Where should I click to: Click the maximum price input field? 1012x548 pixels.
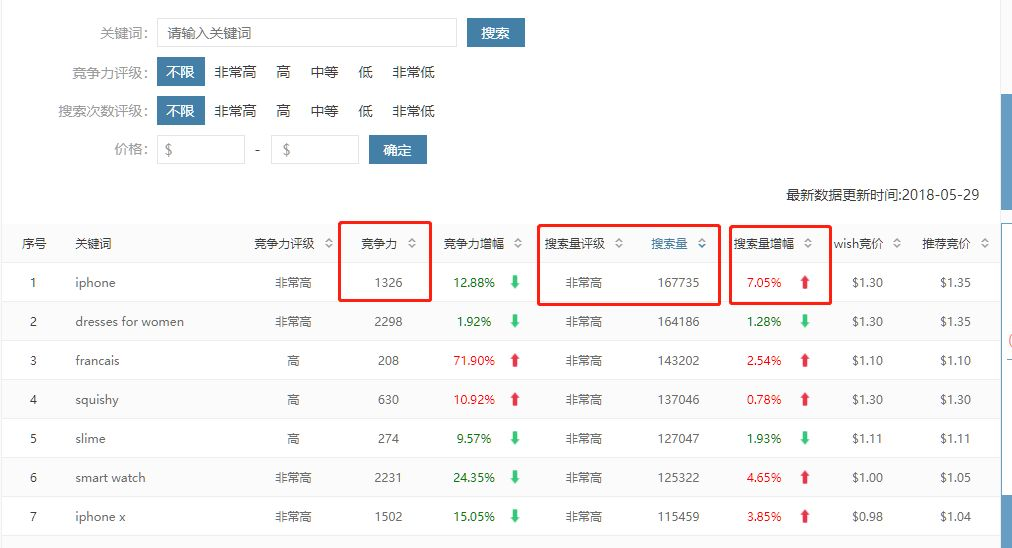[315, 150]
